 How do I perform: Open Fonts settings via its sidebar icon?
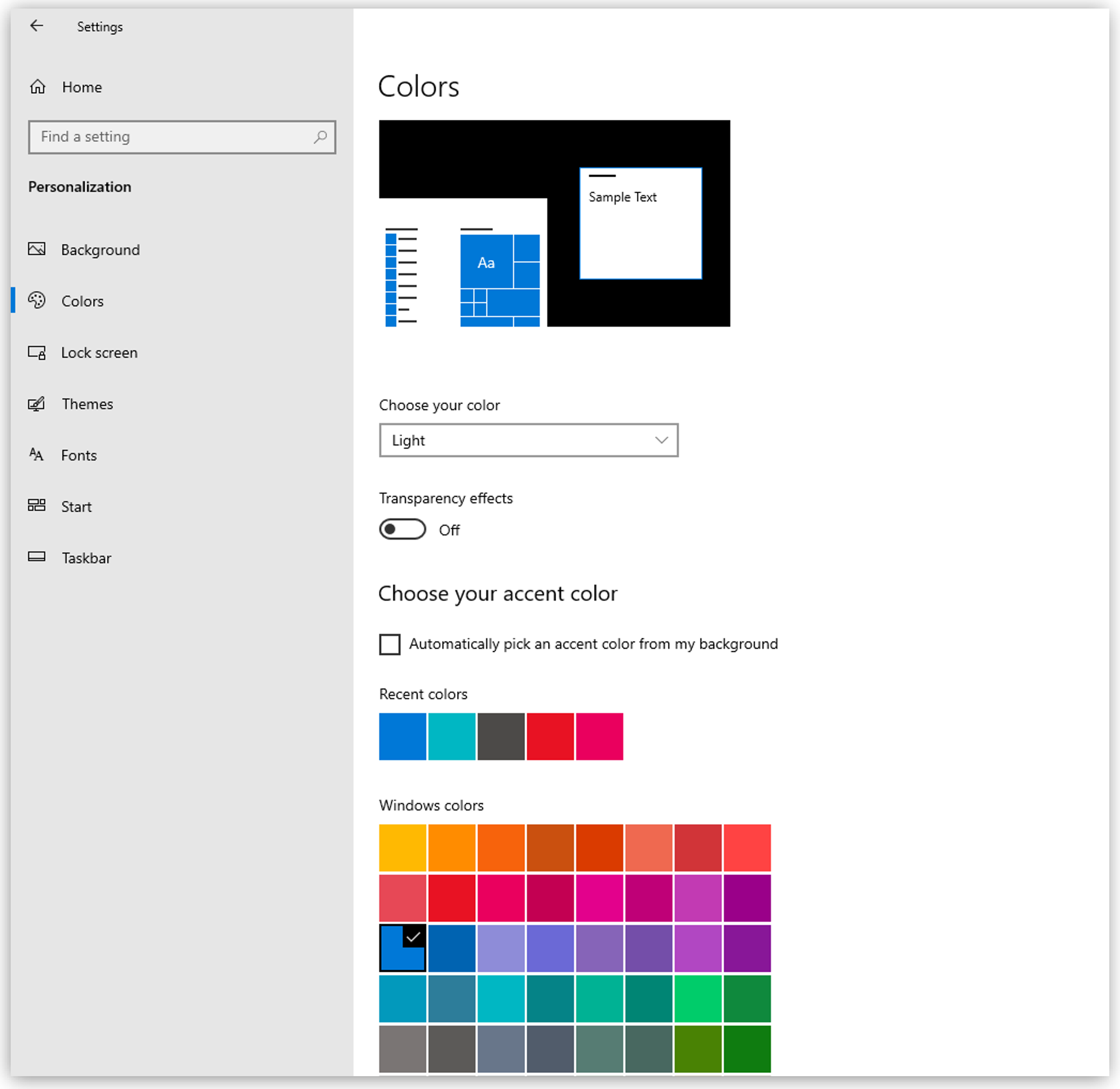[x=36, y=455]
